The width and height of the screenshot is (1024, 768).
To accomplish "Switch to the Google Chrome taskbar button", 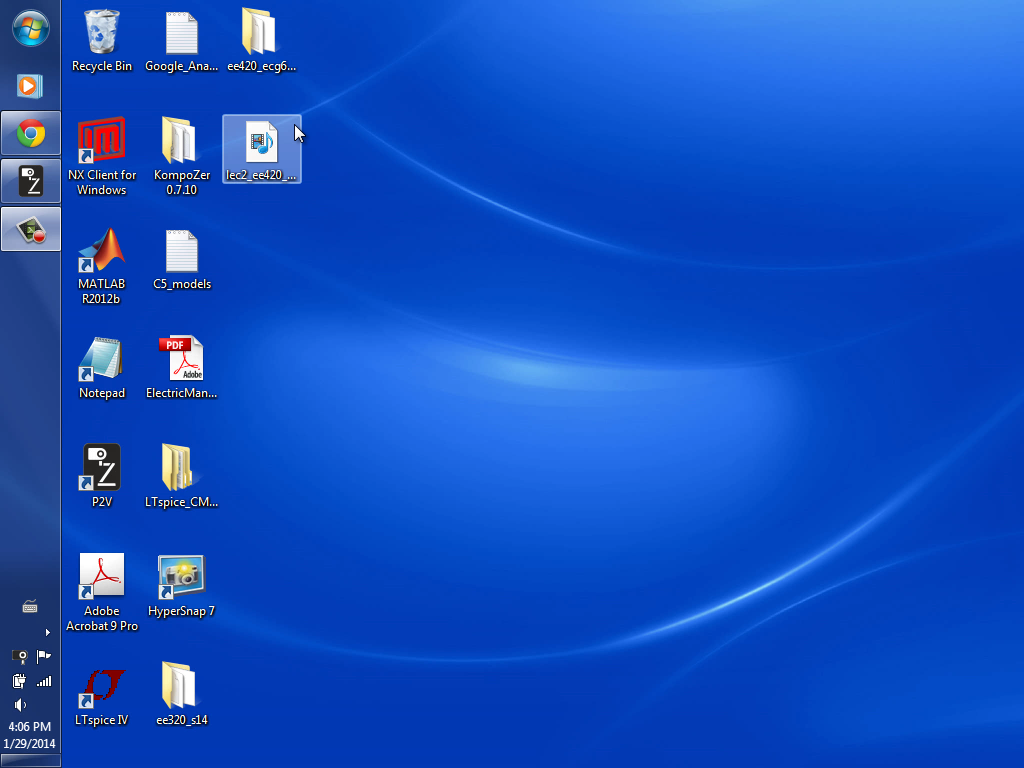I will click(x=31, y=134).
